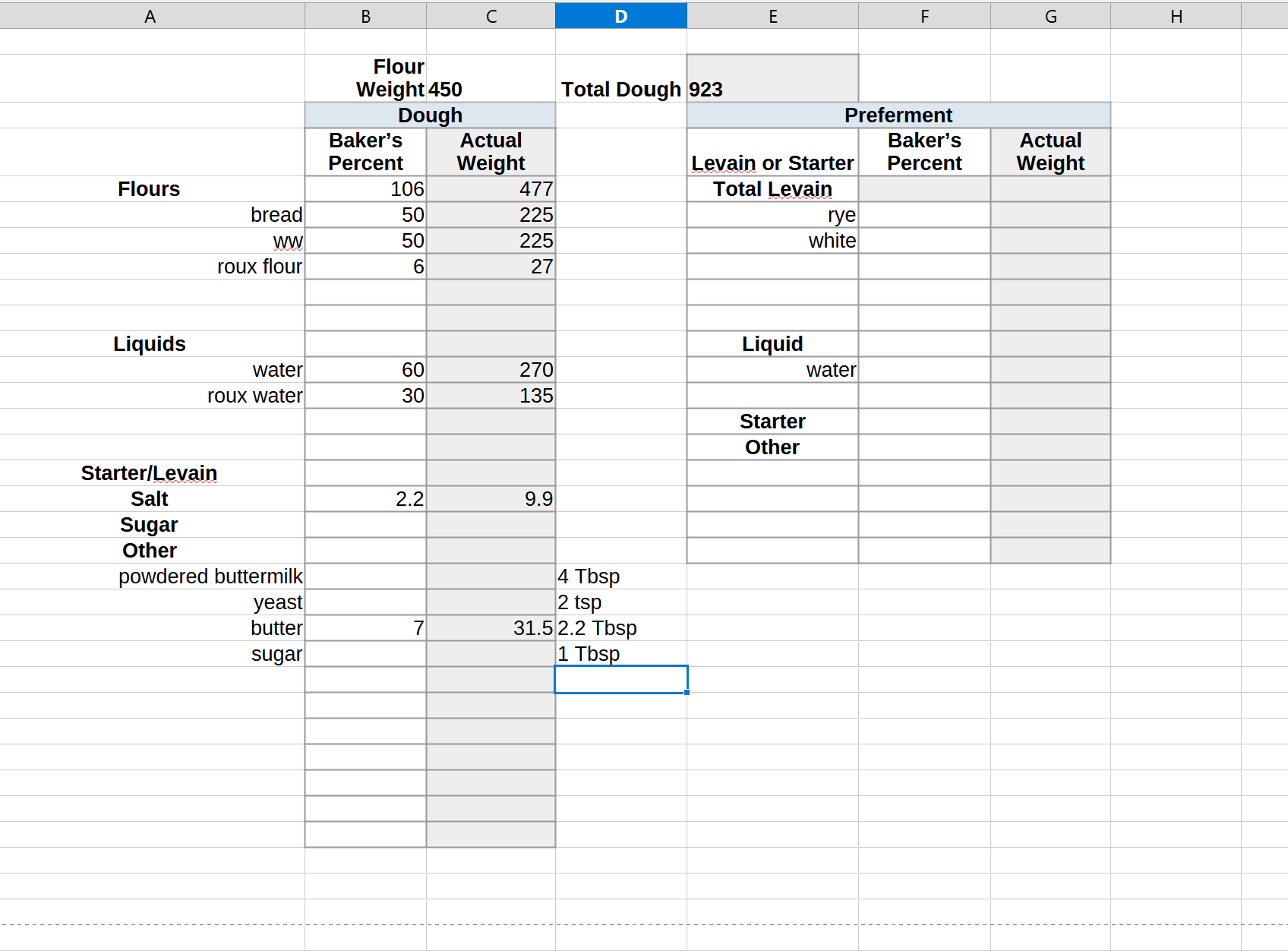Click the Salt baker's percent 2.2 cell
Screen dimensions: 1288x951
click(366, 499)
